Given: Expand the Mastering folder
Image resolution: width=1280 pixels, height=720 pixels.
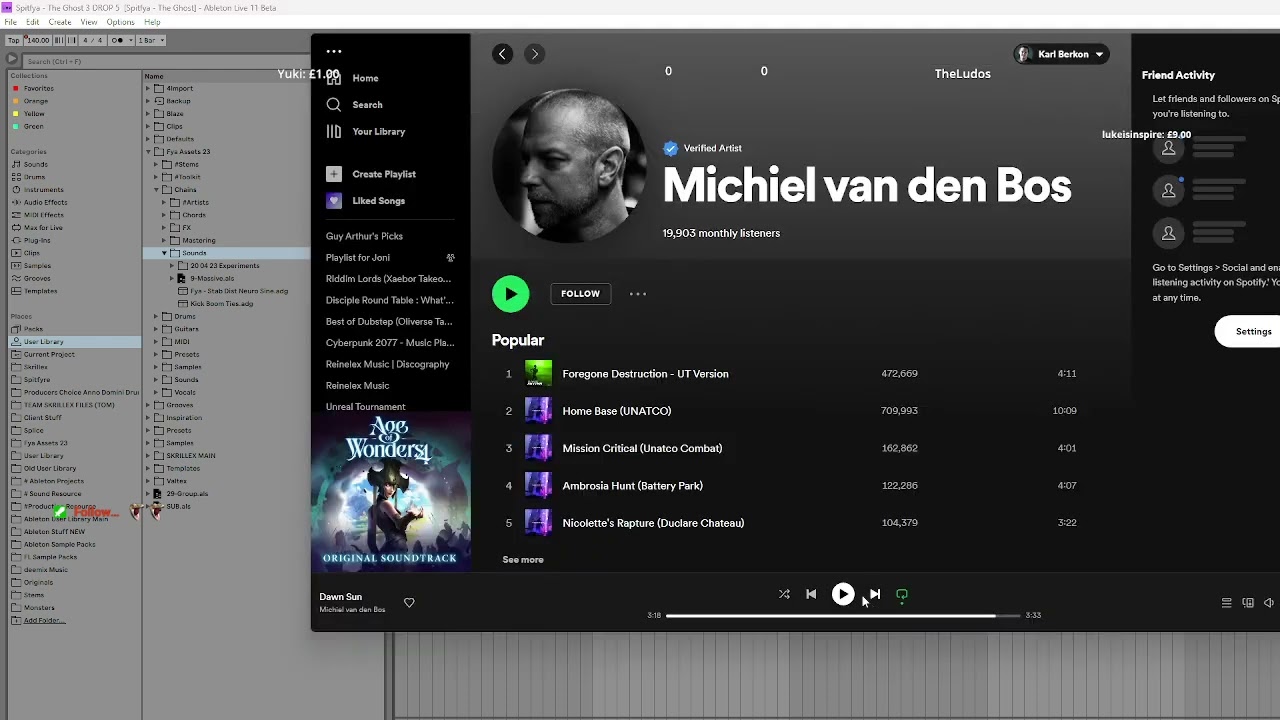Looking at the screenshot, I should click(165, 241).
